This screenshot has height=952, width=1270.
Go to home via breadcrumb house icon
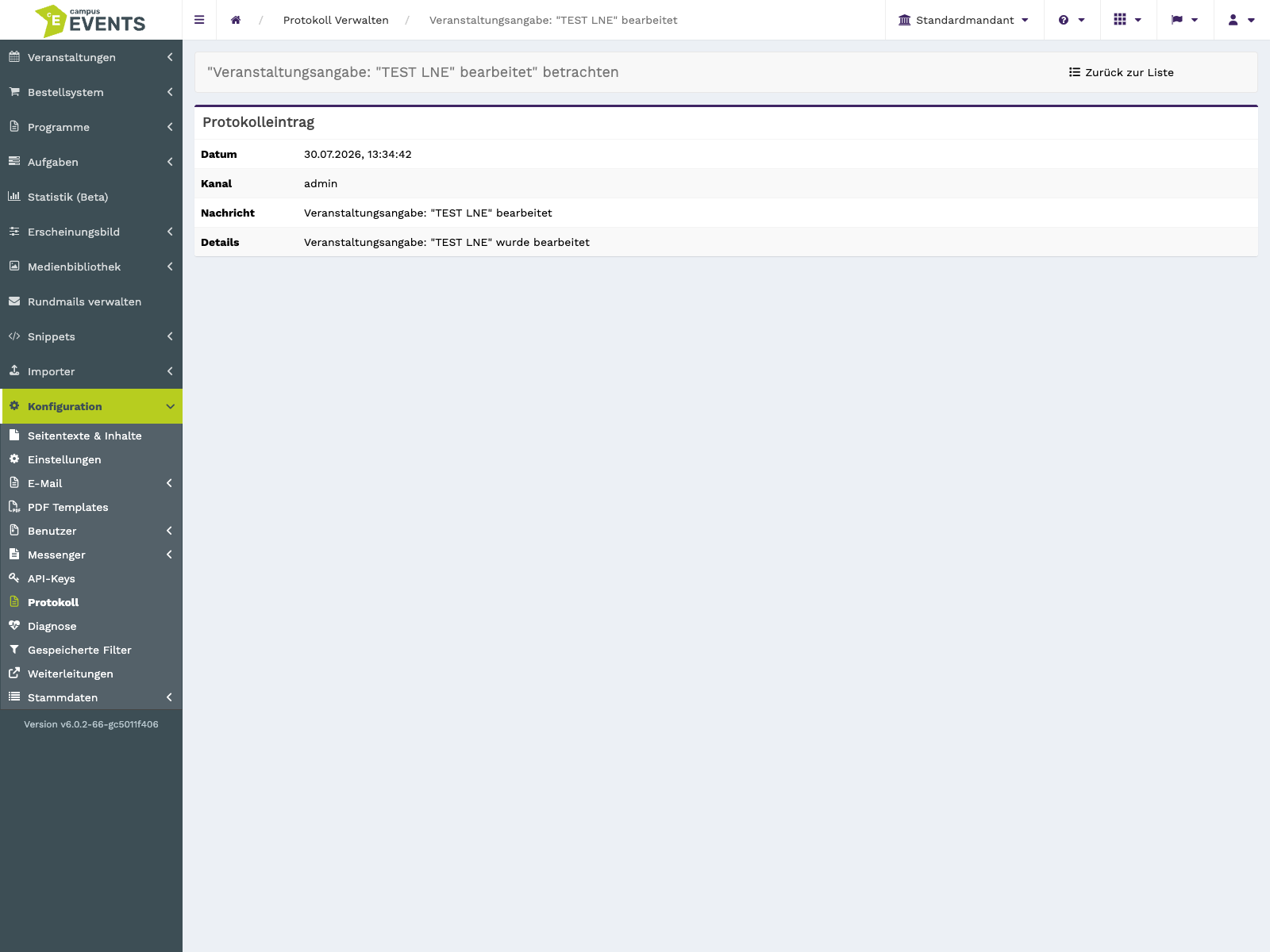click(236, 20)
